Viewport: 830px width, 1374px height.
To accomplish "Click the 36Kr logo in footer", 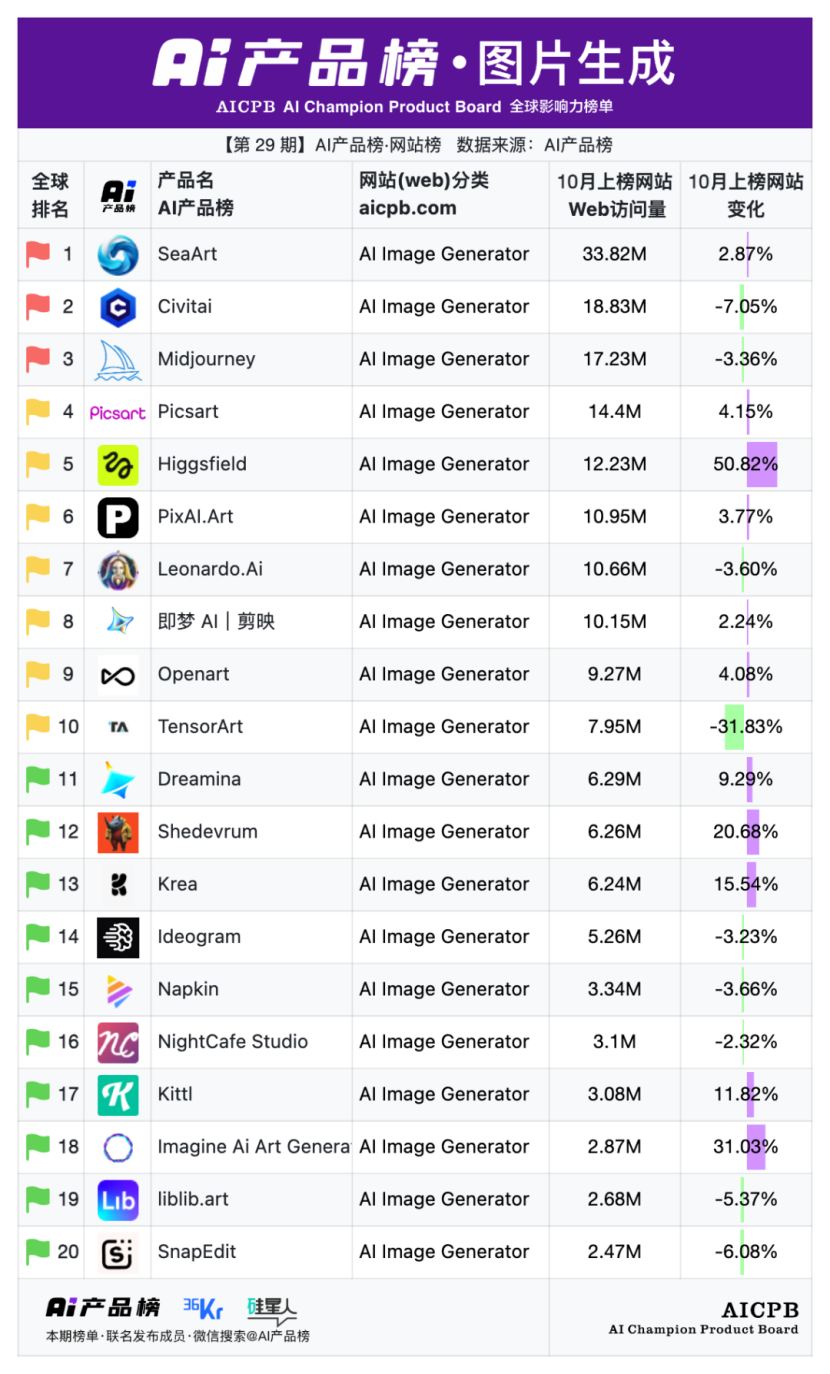I will (203, 1308).
